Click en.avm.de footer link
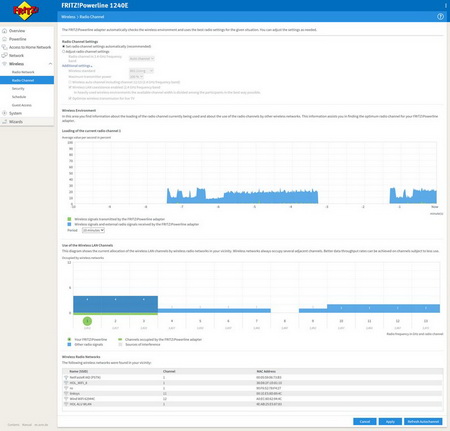This screenshot has height=431, width=450. click(41, 425)
